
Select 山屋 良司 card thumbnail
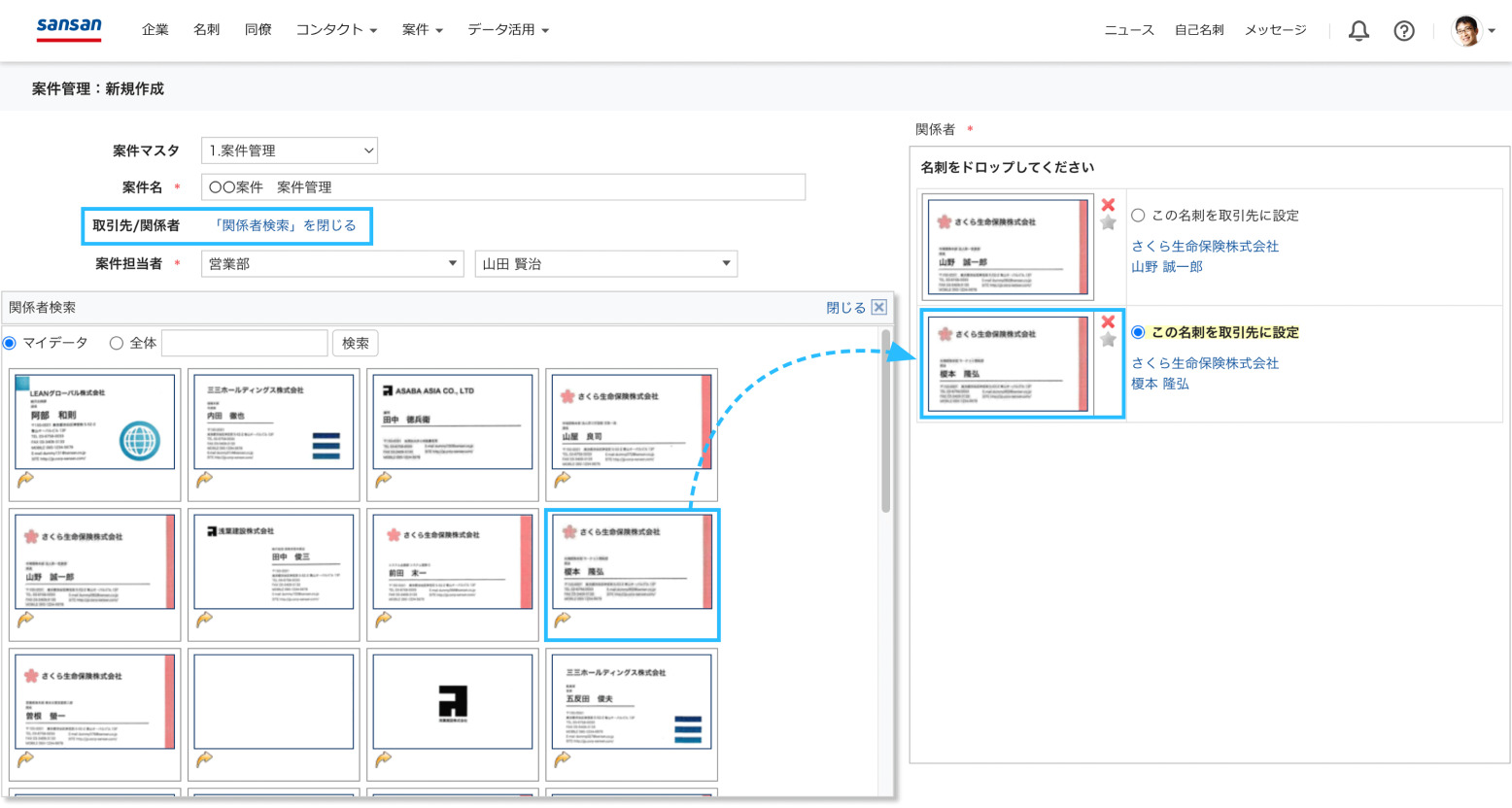pyautogui.click(x=632, y=421)
